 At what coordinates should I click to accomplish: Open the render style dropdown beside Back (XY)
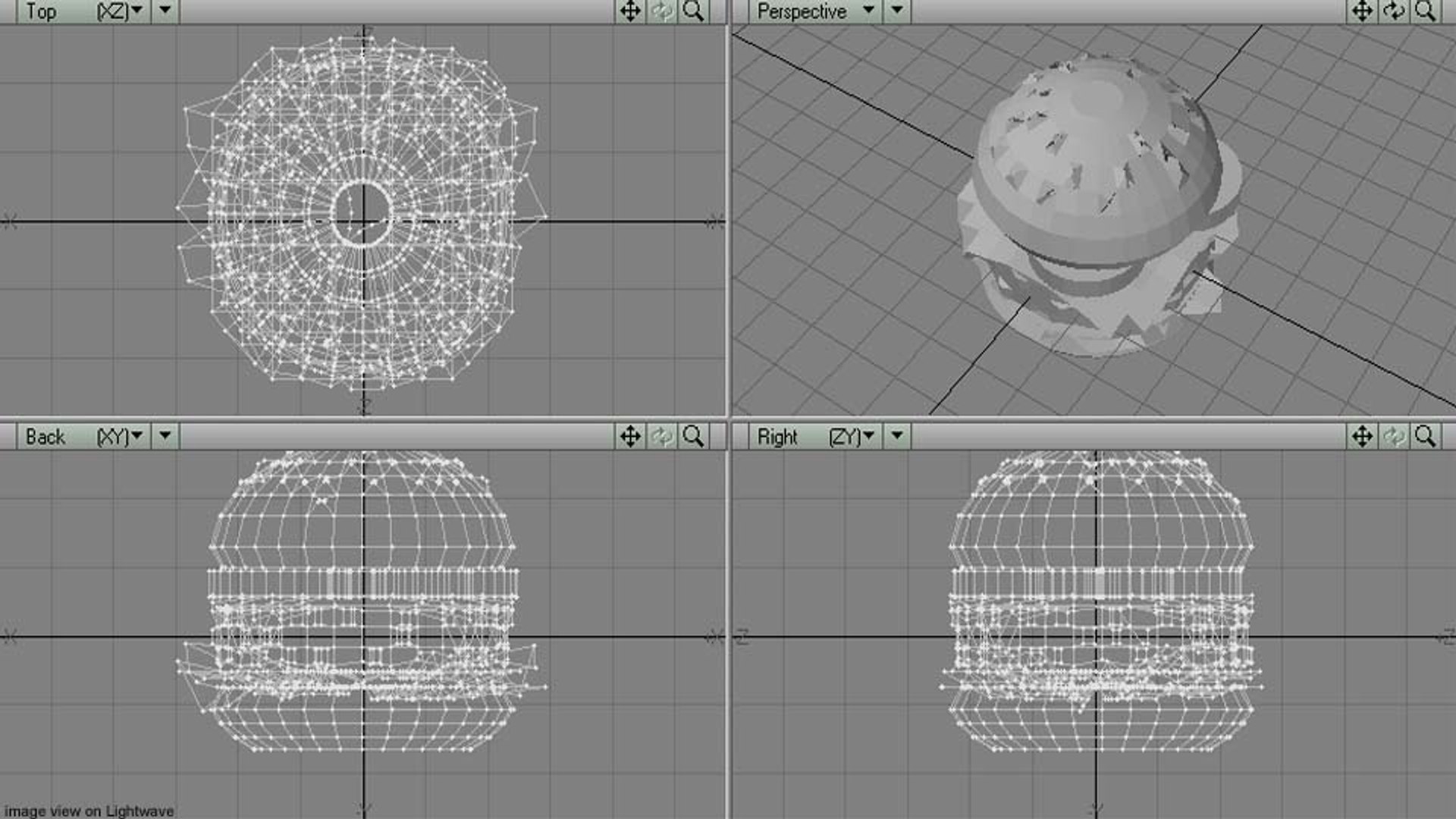point(165,436)
